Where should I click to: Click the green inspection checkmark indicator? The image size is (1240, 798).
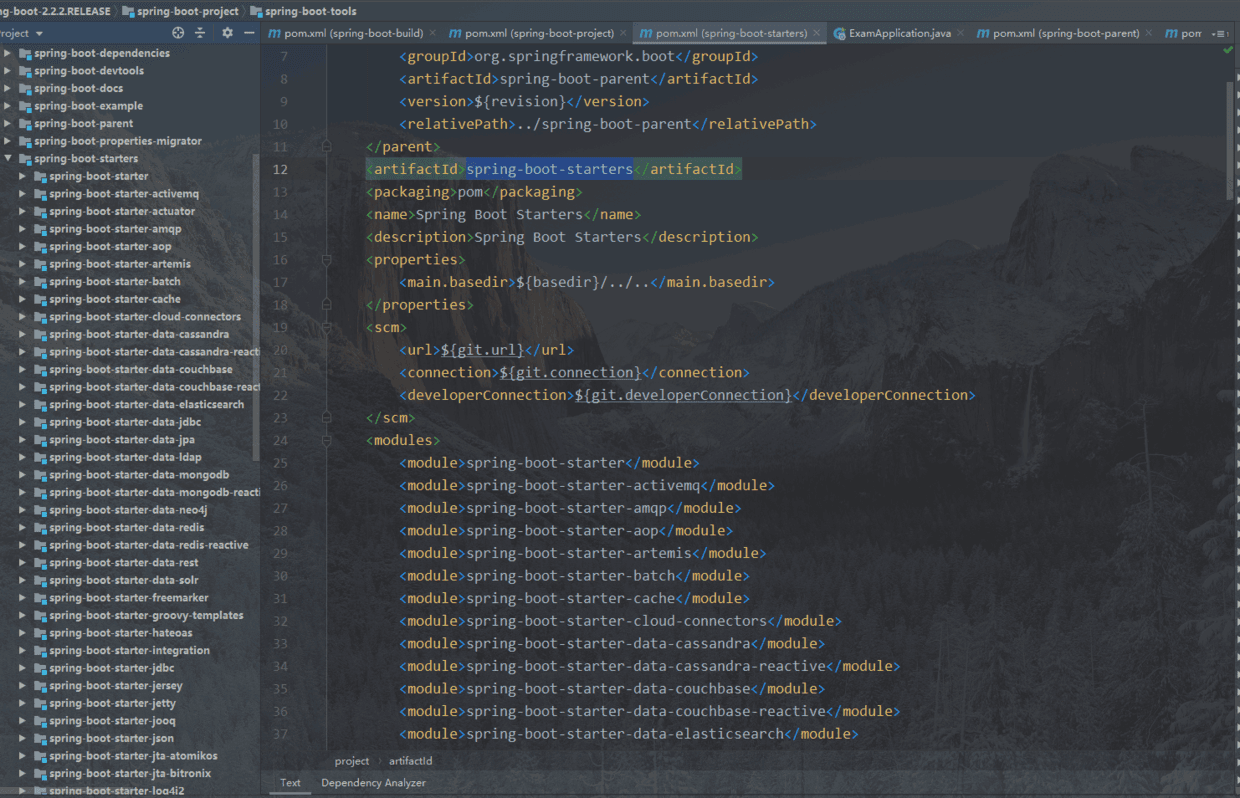1228,51
